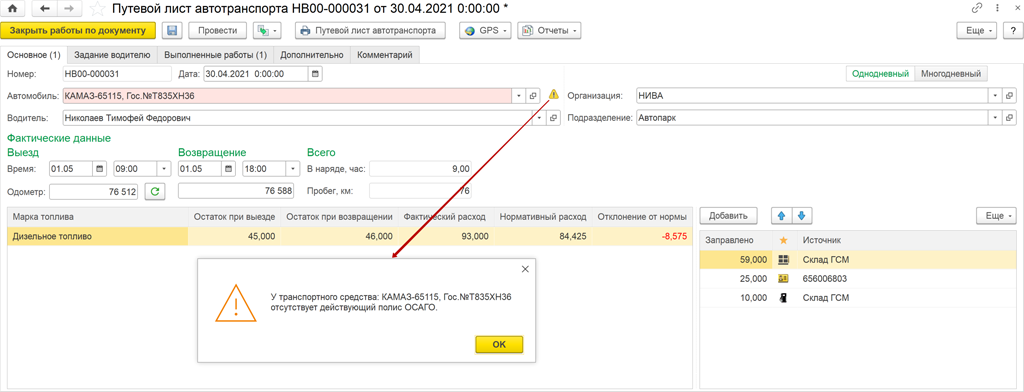Expand the Водитель dropdown list
Viewport: 1024px width, 392px height.
(539, 118)
